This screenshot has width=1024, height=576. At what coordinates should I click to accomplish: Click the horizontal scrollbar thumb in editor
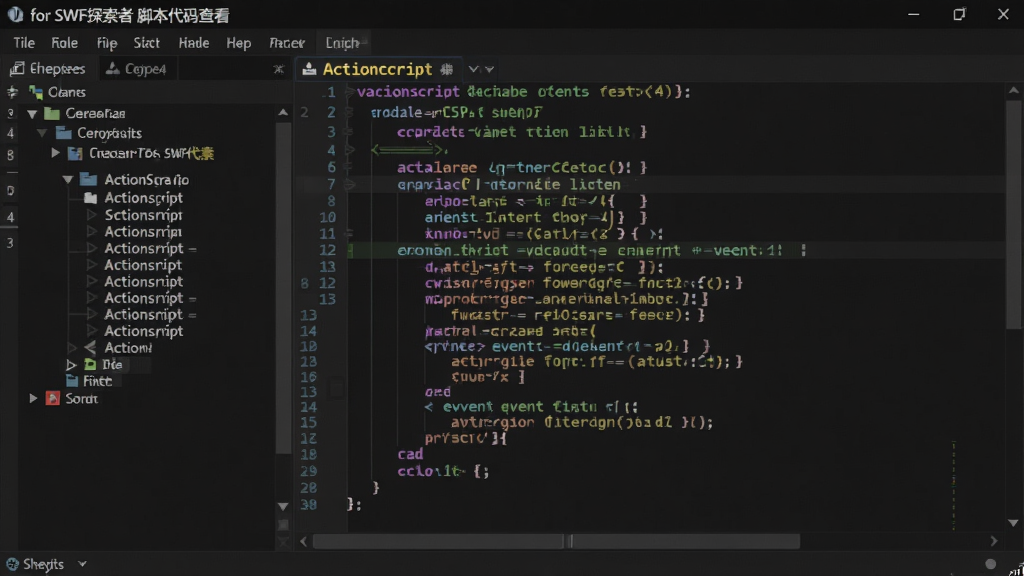tap(556, 541)
